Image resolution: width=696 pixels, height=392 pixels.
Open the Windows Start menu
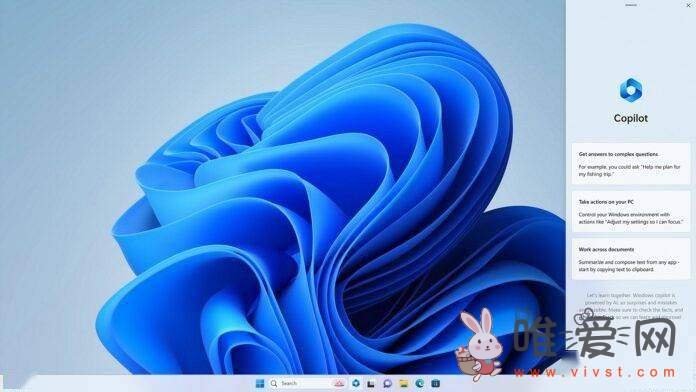pos(260,383)
